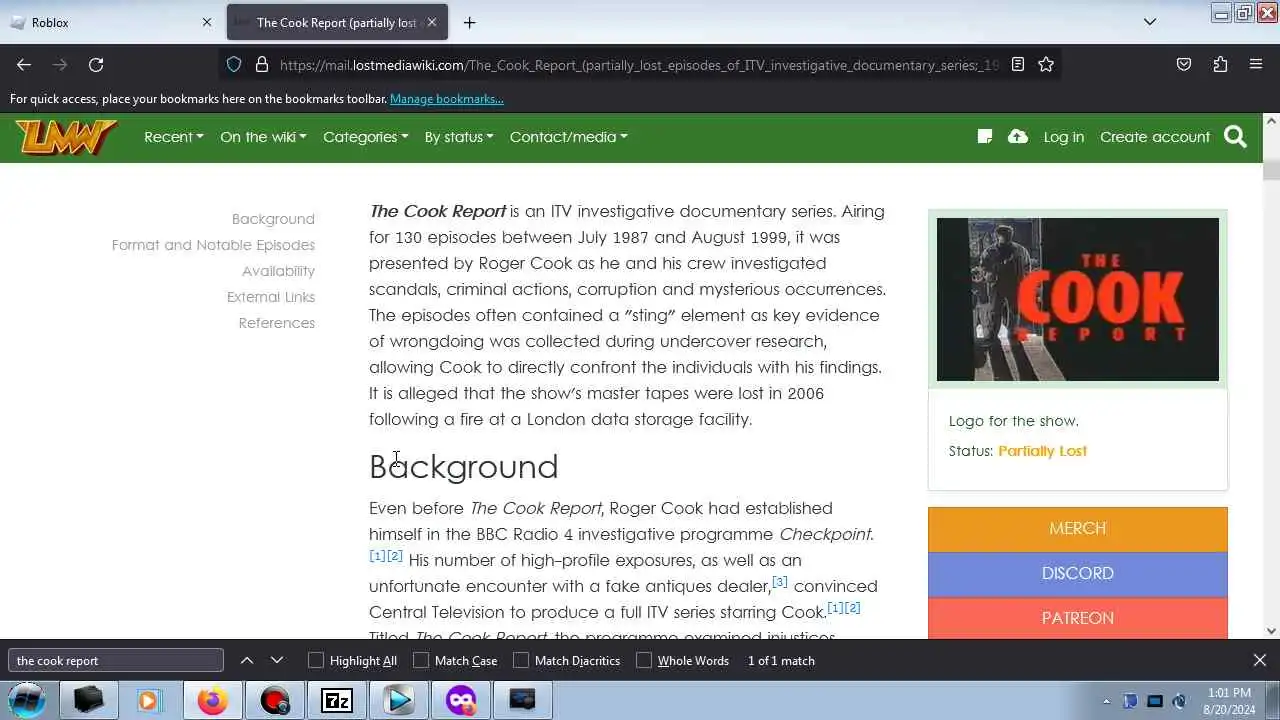This screenshot has width=1280, height=720.
Task: Close the find bar
Action: click(1260, 660)
